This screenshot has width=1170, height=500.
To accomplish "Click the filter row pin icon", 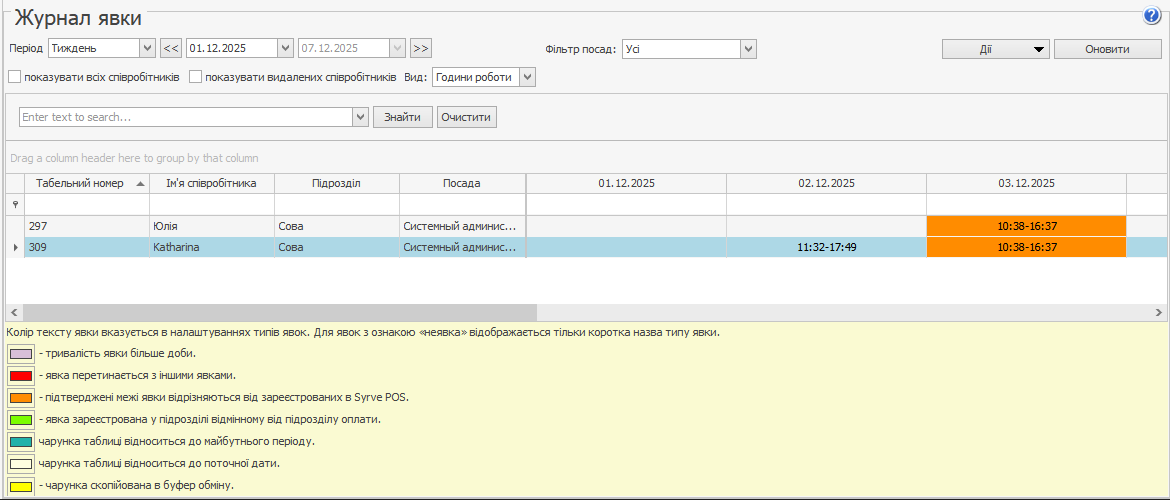I will coord(14,204).
